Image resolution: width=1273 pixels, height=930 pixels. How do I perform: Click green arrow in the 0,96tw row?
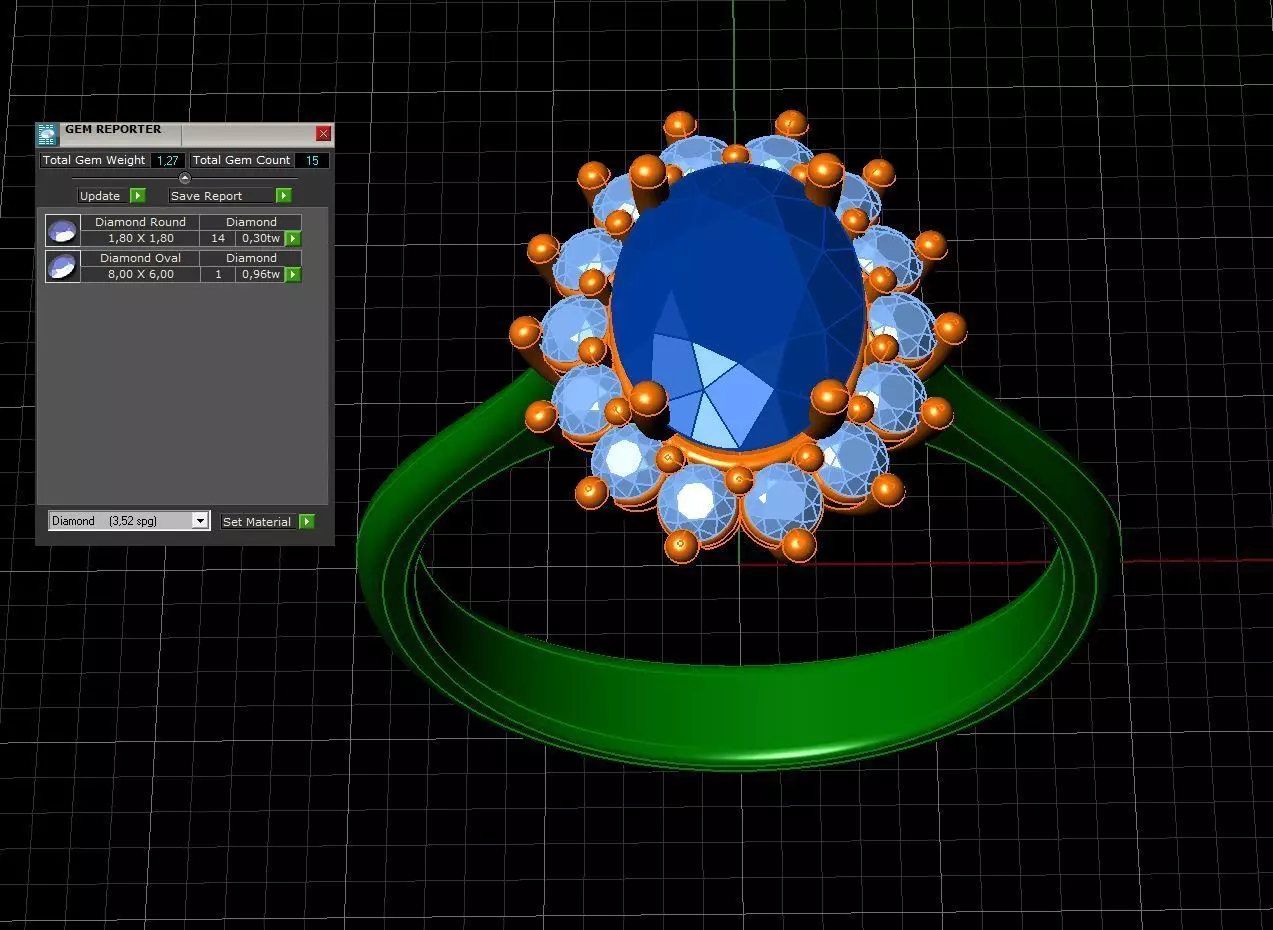coord(293,274)
